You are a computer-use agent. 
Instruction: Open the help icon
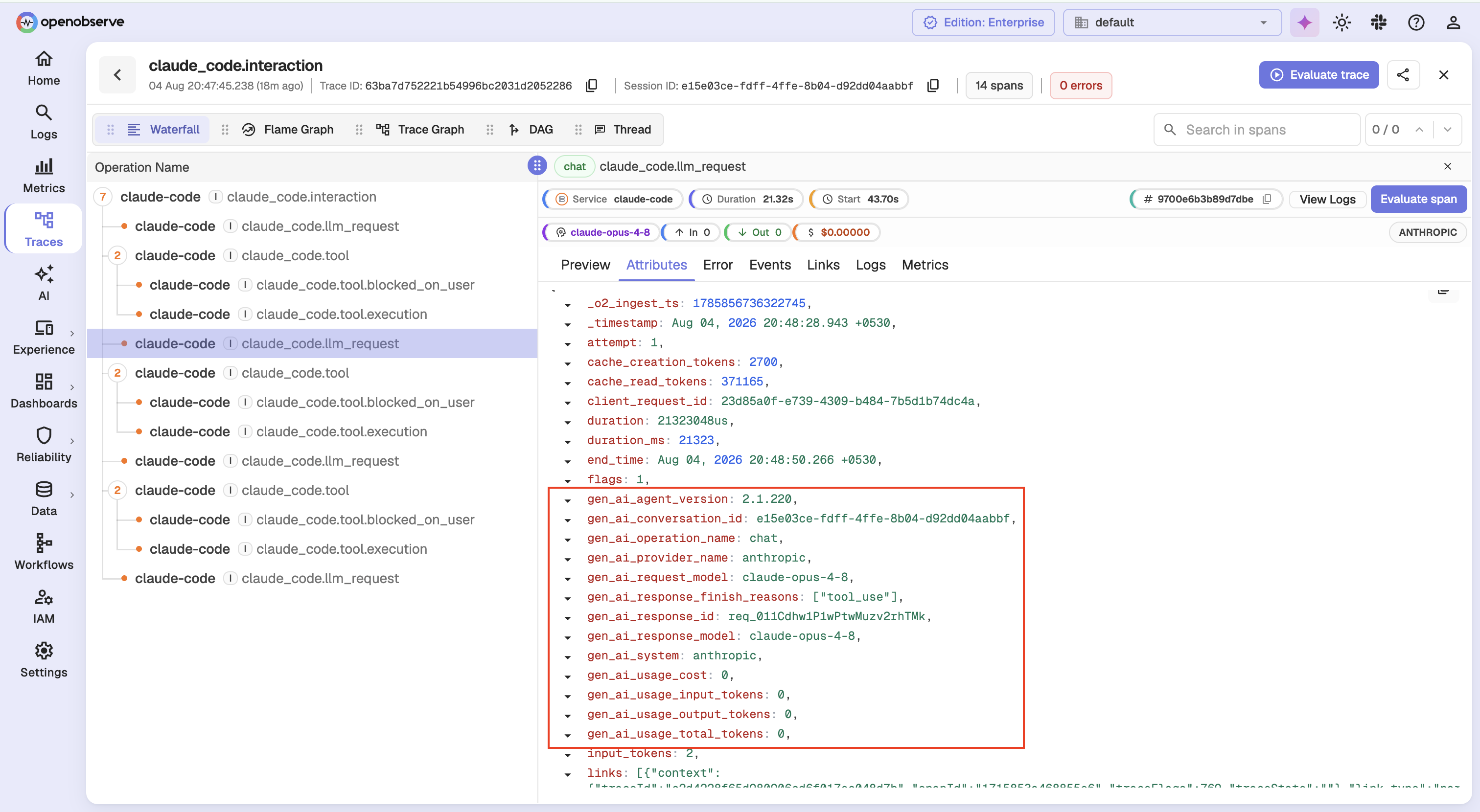1416,23
